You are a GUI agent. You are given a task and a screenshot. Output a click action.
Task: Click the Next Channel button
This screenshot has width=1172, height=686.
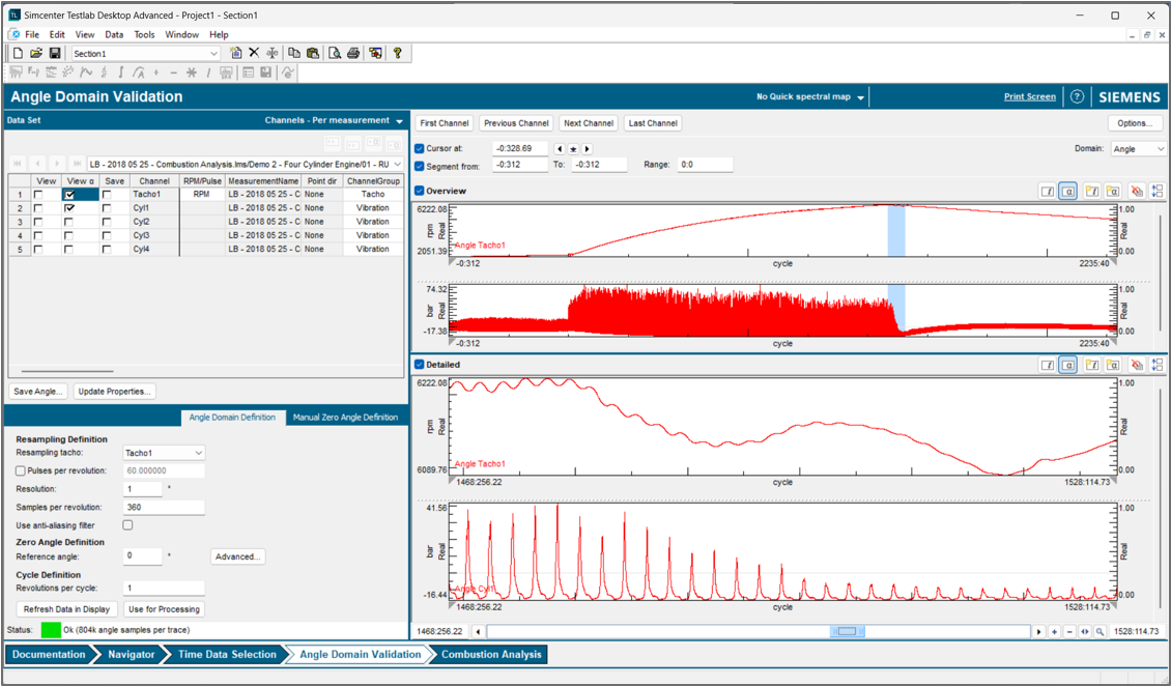[x=589, y=123]
